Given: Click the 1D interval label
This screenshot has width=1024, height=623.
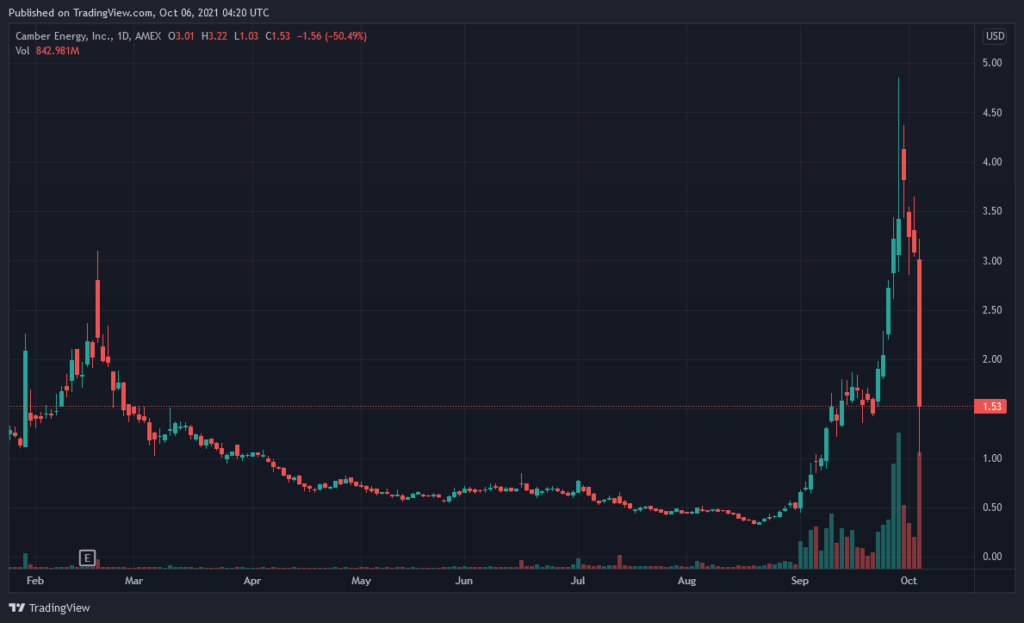Looking at the screenshot, I should 123,36.
